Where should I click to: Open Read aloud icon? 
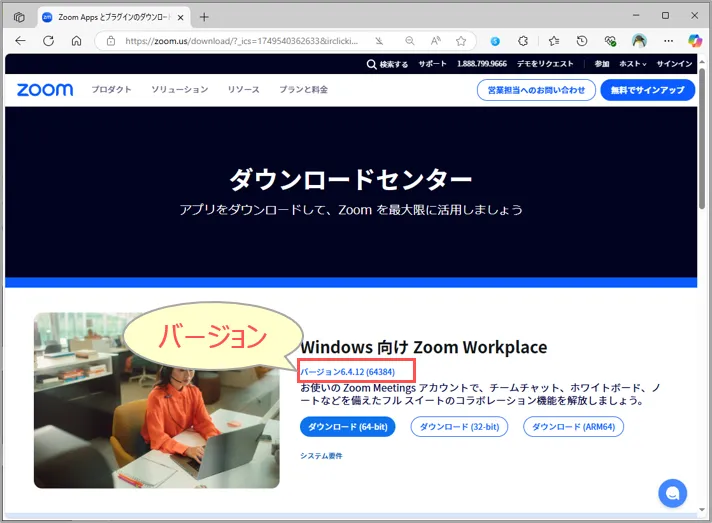tap(435, 41)
